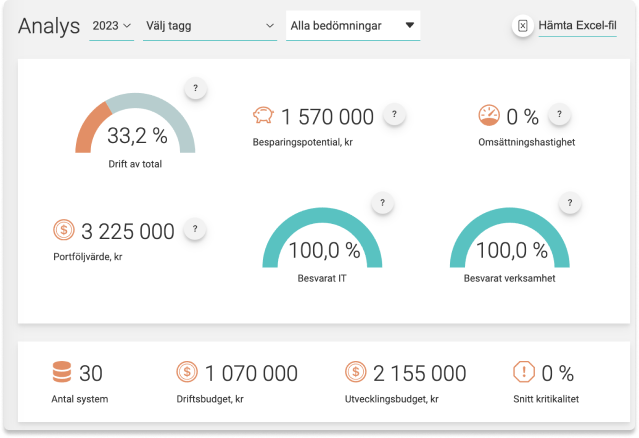Click the Drift av total gauge
This screenshot has height=438, width=639.
[x=136, y=128]
